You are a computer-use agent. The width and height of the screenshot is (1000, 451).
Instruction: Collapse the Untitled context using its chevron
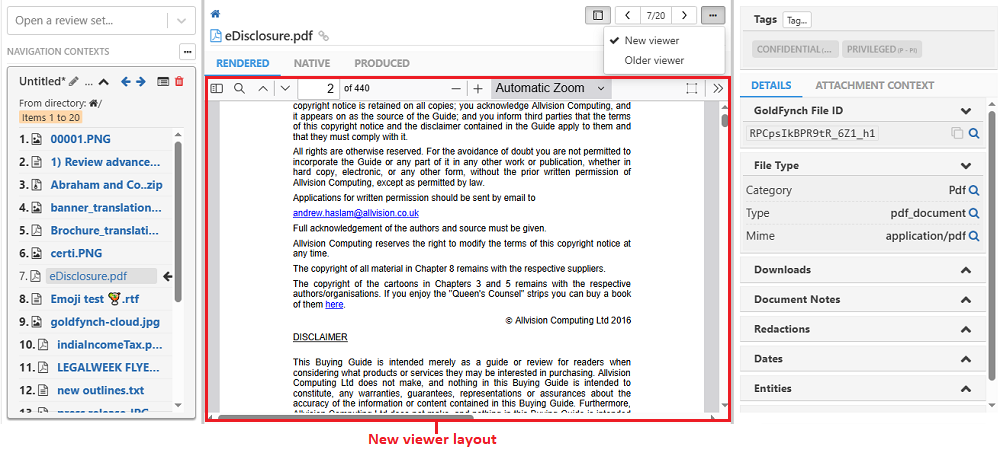pos(104,81)
